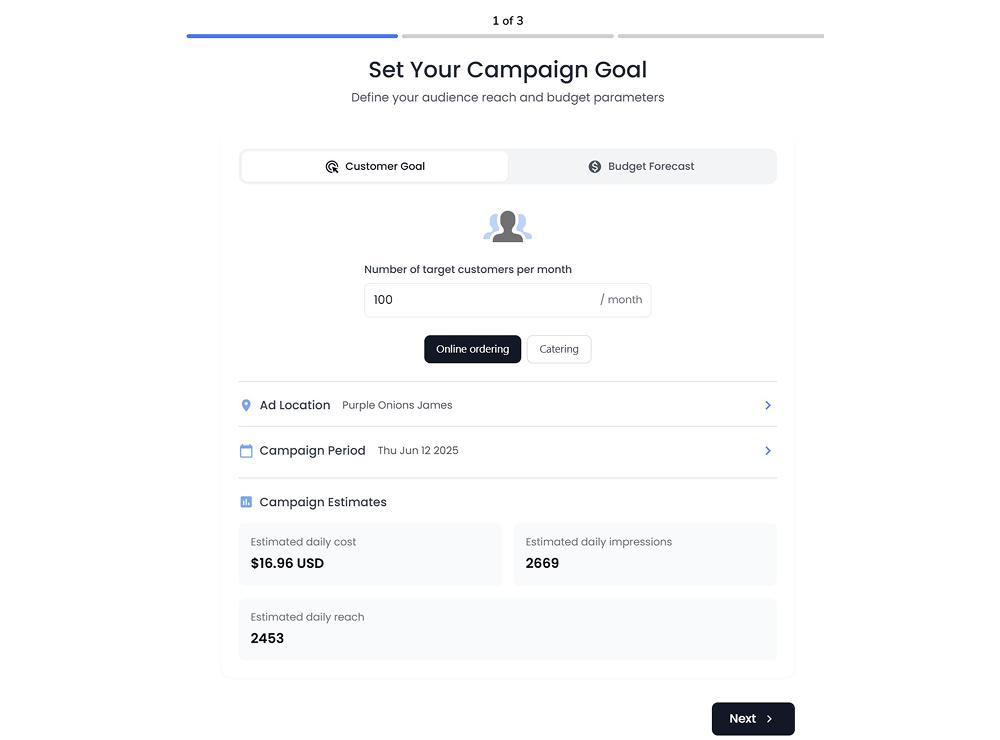This screenshot has width=1000, height=740.
Task: Open the Purple Onions James location row
Action: click(x=397, y=405)
